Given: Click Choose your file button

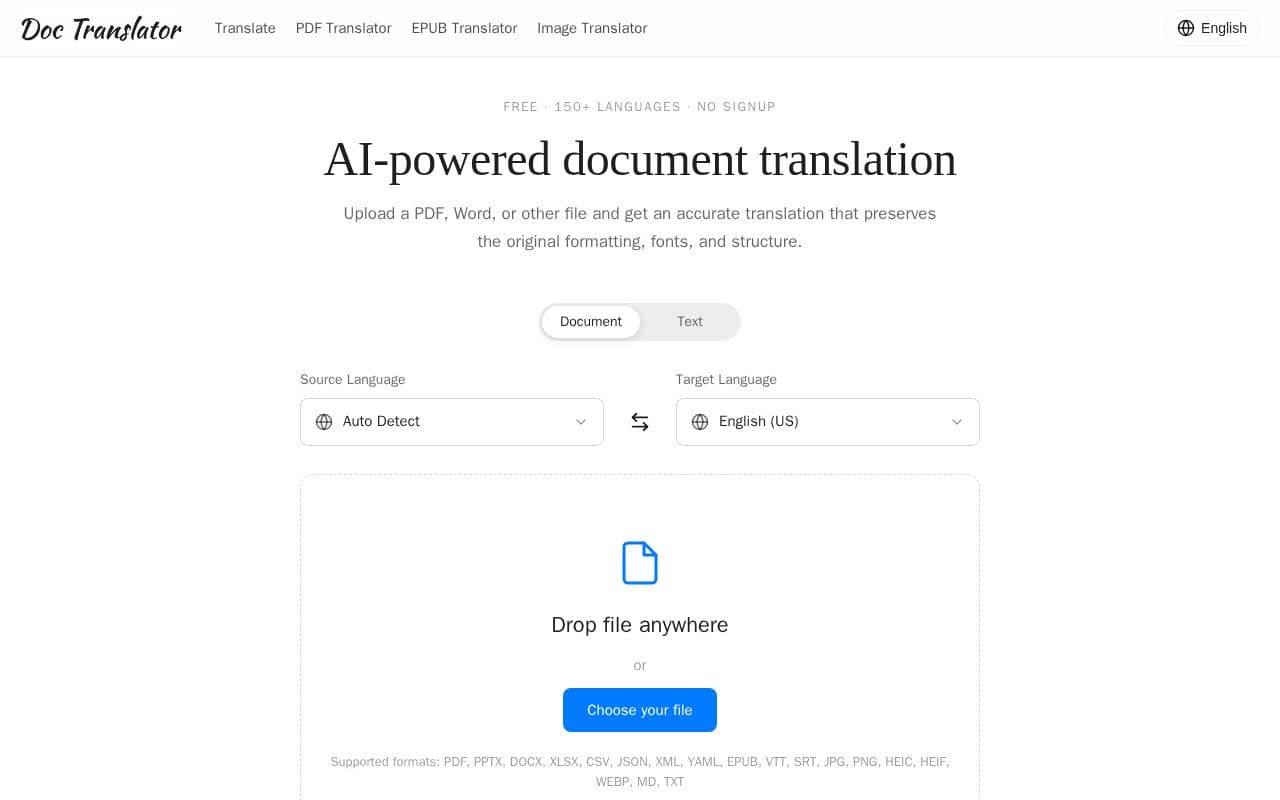Looking at the screenshot, I should click(640, 710).
